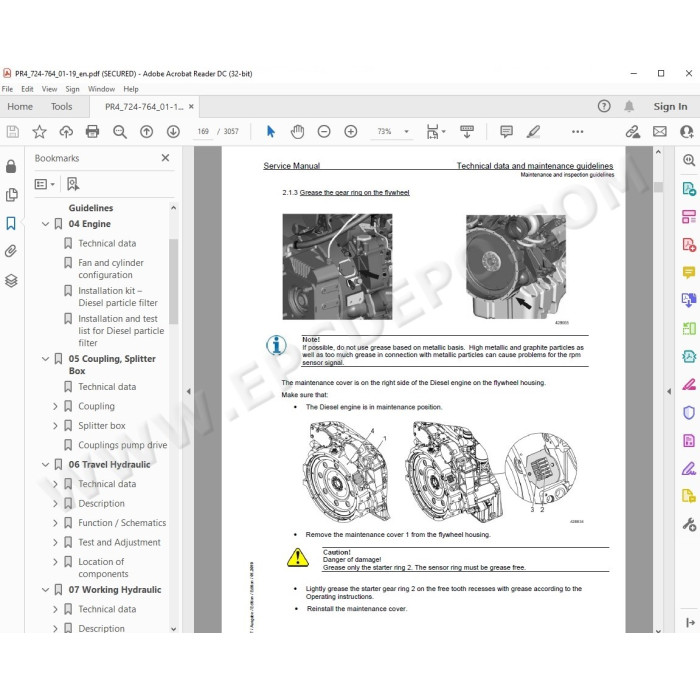Open the Sign menu
This screenshot has width=700, height=700.
coord(72,89)
